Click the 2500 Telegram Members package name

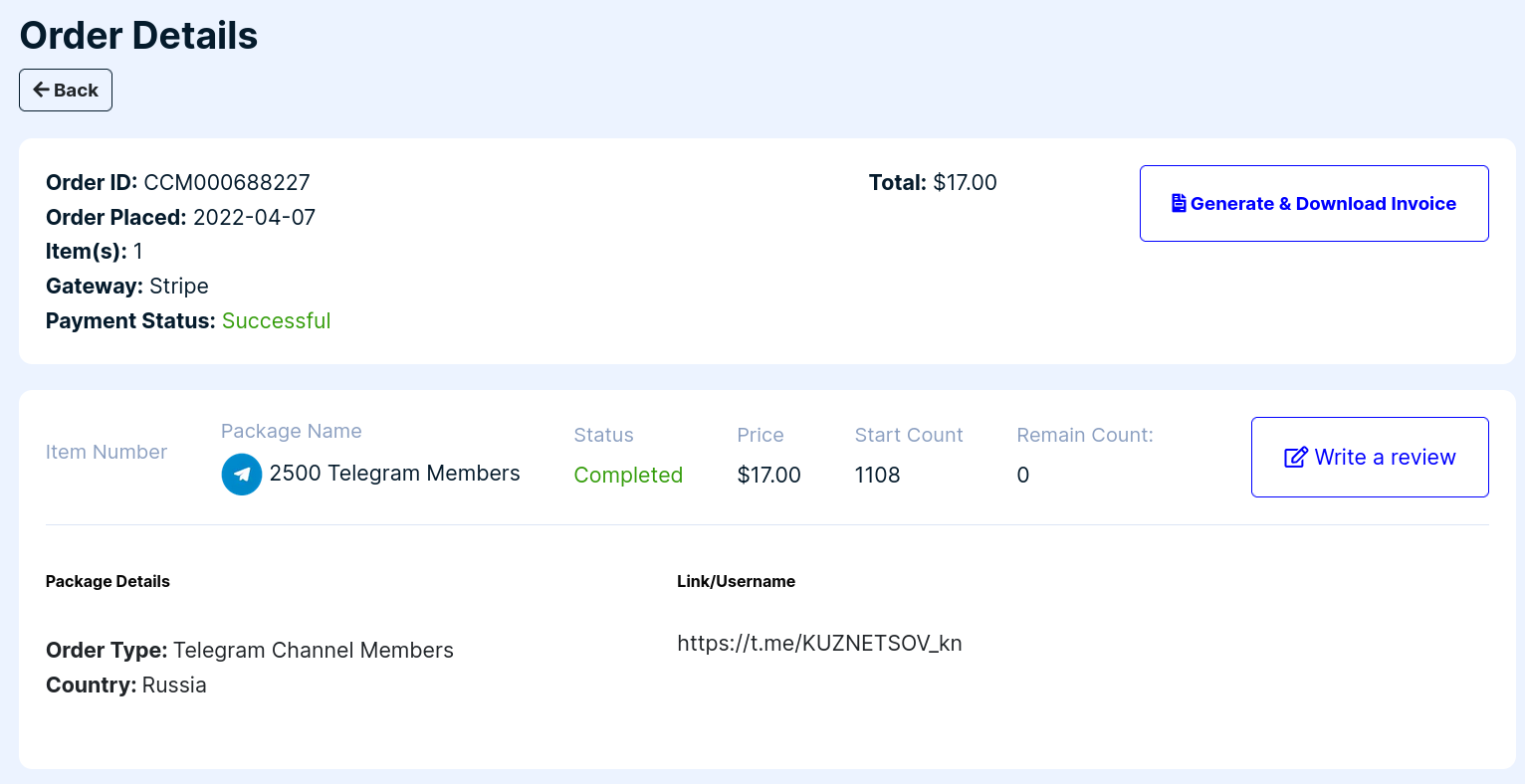(x=394, y=474)
